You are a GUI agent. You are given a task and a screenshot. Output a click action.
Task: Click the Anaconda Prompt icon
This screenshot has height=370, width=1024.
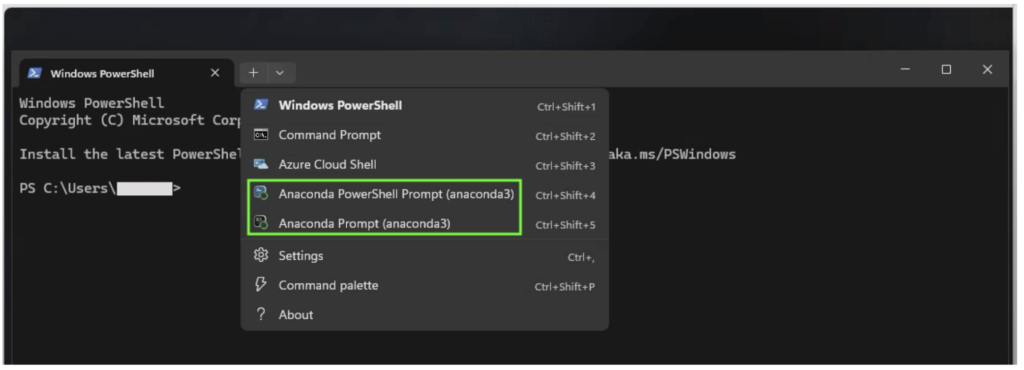(x=261, y=223)
